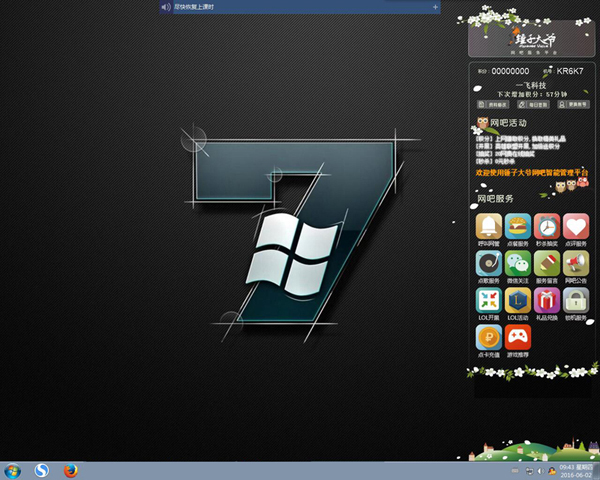Open the 服务留言 pencil icon

click(547, 263)
